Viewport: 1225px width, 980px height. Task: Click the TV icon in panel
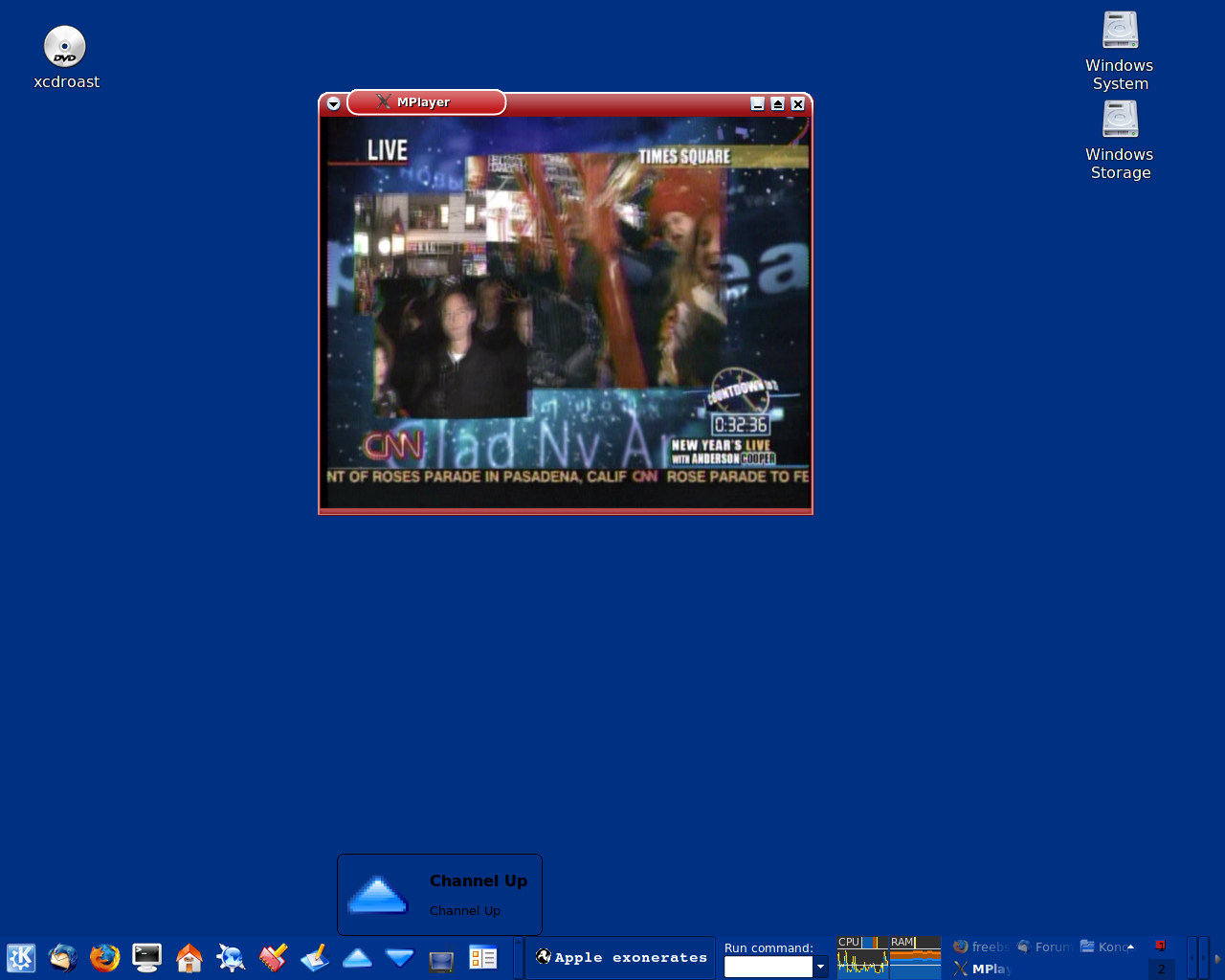click(441, 958)
